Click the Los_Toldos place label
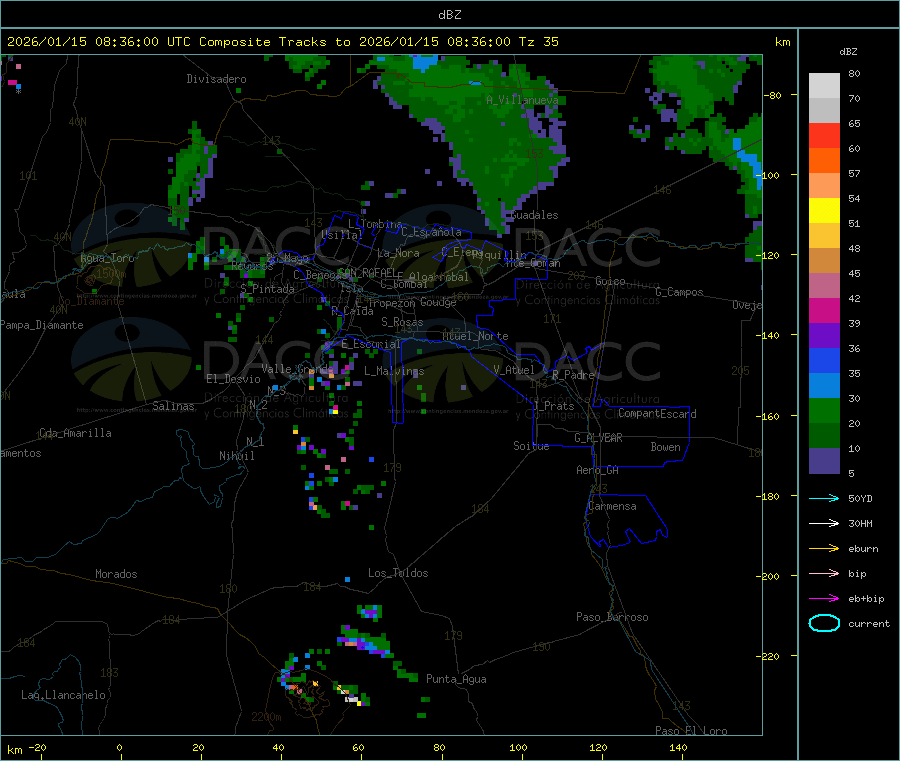This screenshot has width=900, height=761. click(x=398, y=573)
